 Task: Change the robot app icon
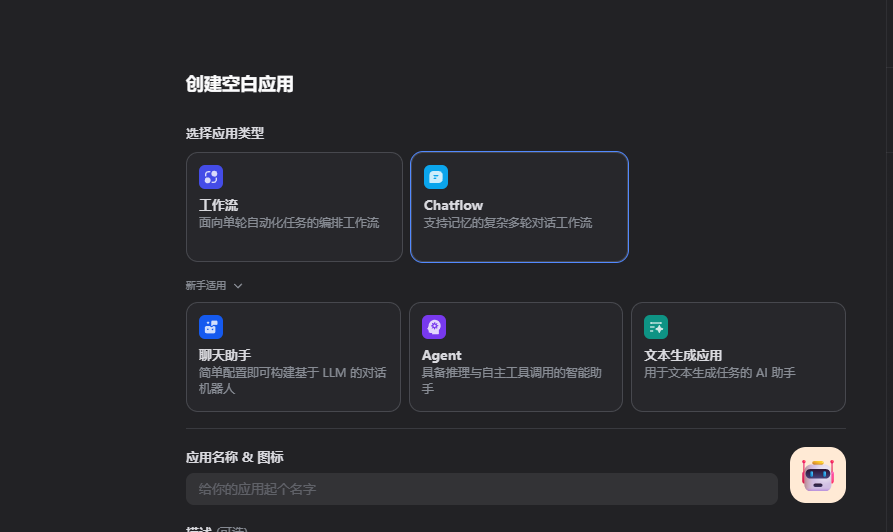pyautogui.click(x=818, y=475)
